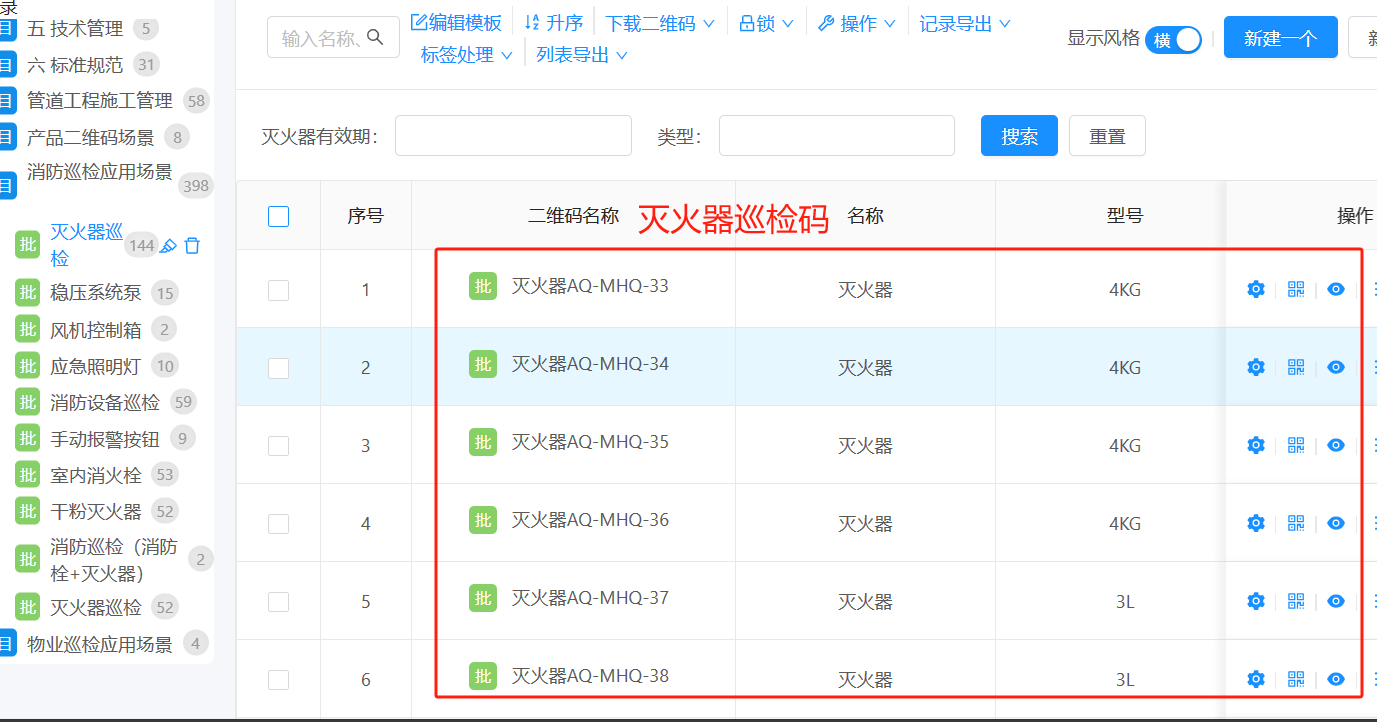Click QR code icon on row 5
The width and height of the screenshot is (1377, 722).
click(1295, 601)
